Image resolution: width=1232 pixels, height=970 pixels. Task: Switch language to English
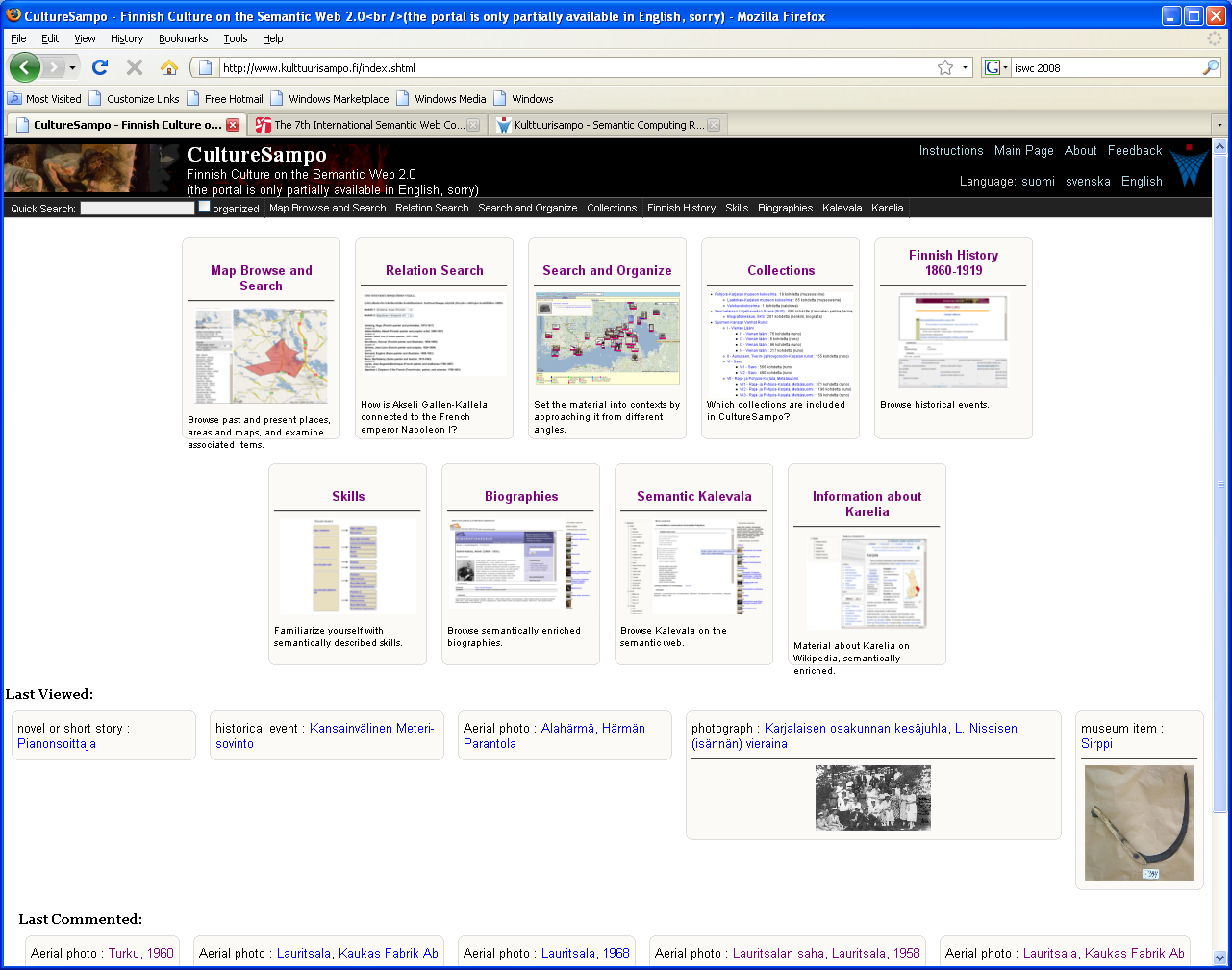coord(1142,181)
